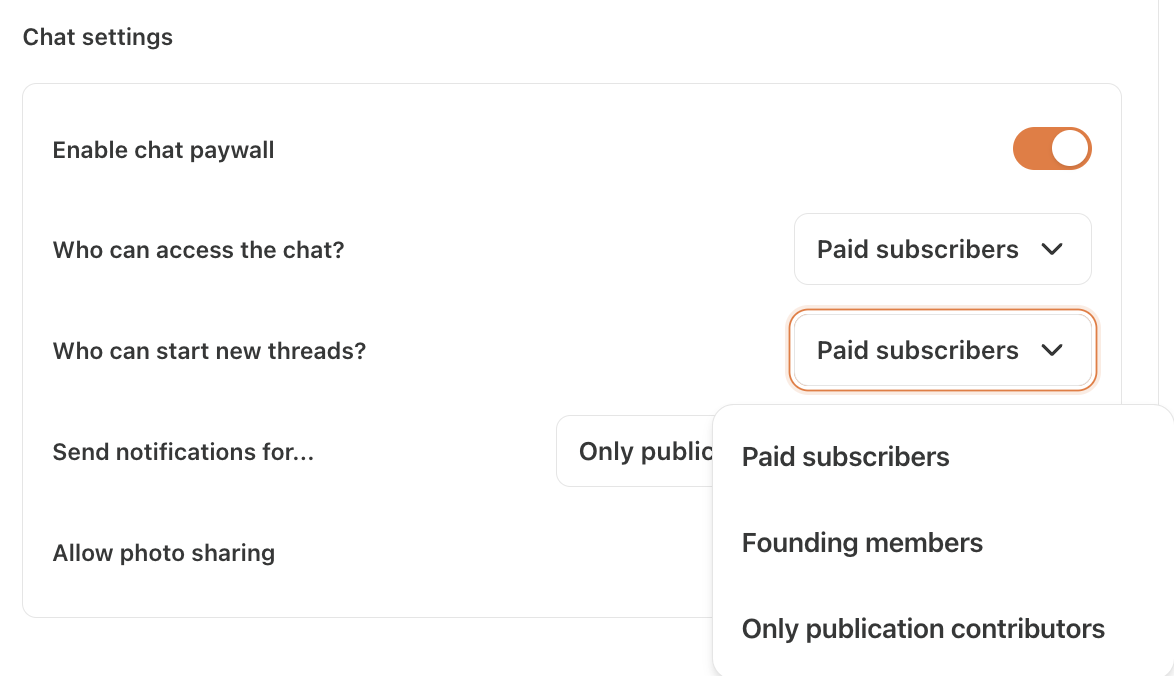Click the orange toggle knob for chat paywall
Image resolution: width=1174 pixels, height=676 pixels.
coord(1068,148)
